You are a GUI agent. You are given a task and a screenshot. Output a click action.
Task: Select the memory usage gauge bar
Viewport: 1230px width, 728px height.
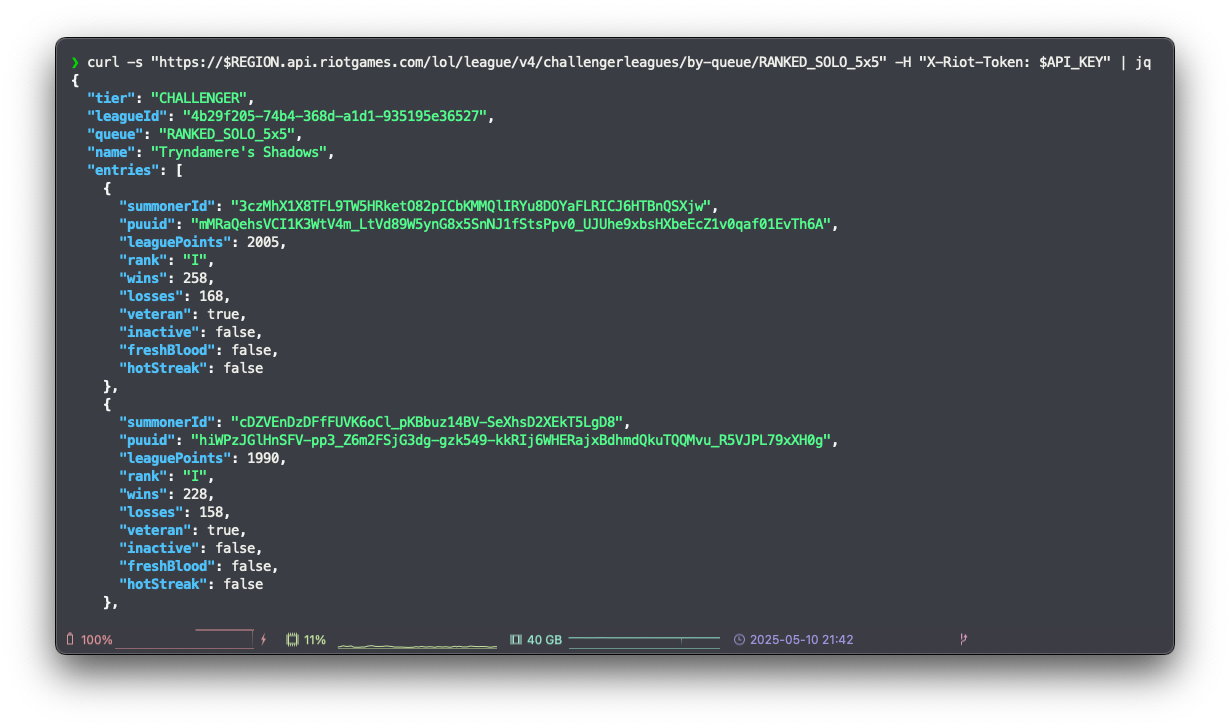[x=644, y=640]
